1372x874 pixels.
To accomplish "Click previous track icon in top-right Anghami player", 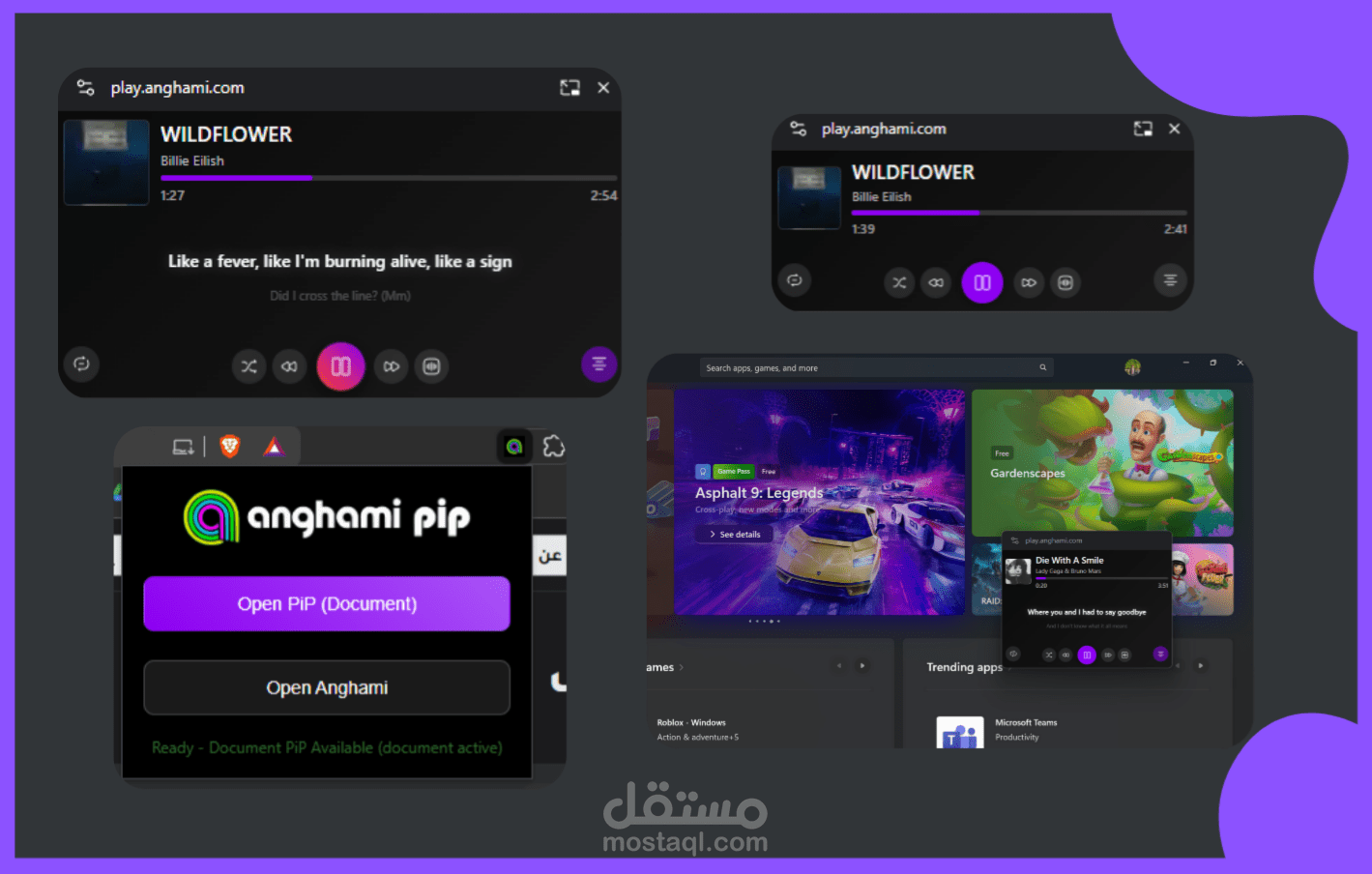I will click(x=936, y=282).
